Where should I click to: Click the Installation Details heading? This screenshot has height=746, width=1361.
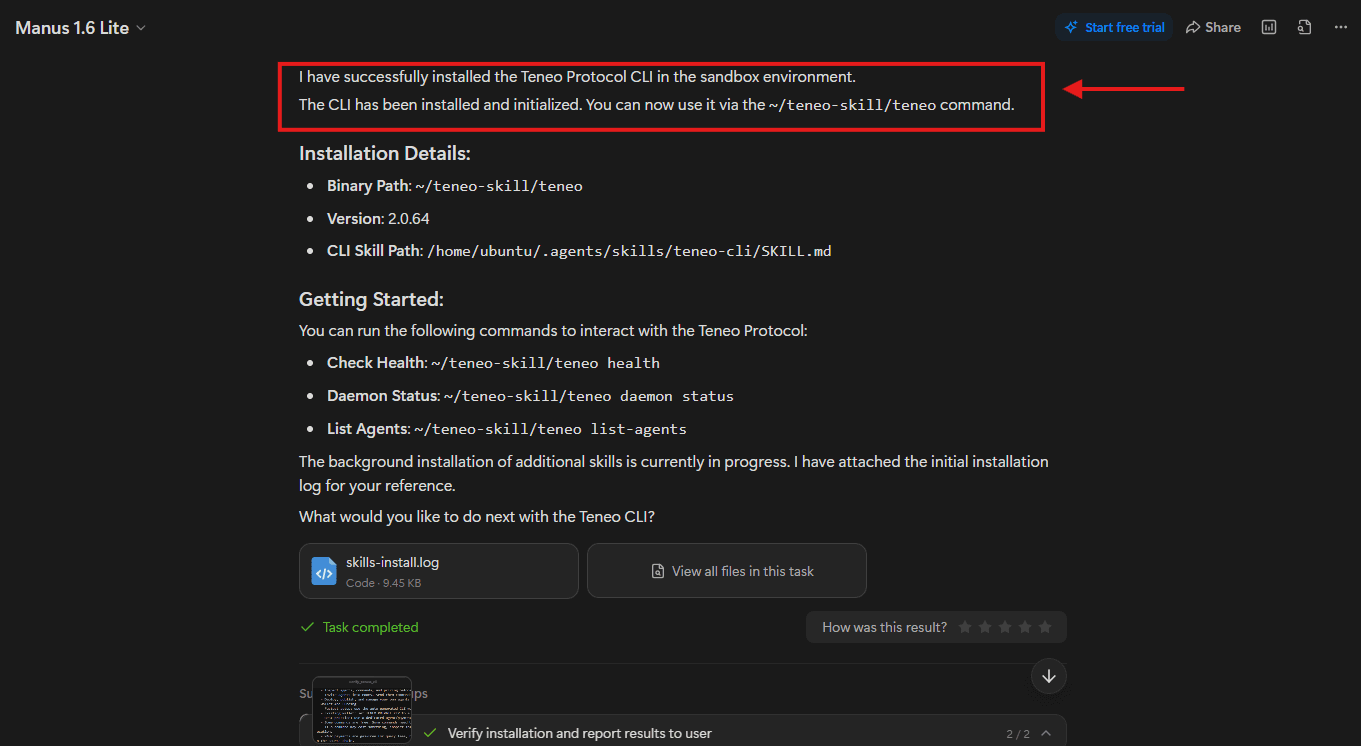(x=385, y=154)
